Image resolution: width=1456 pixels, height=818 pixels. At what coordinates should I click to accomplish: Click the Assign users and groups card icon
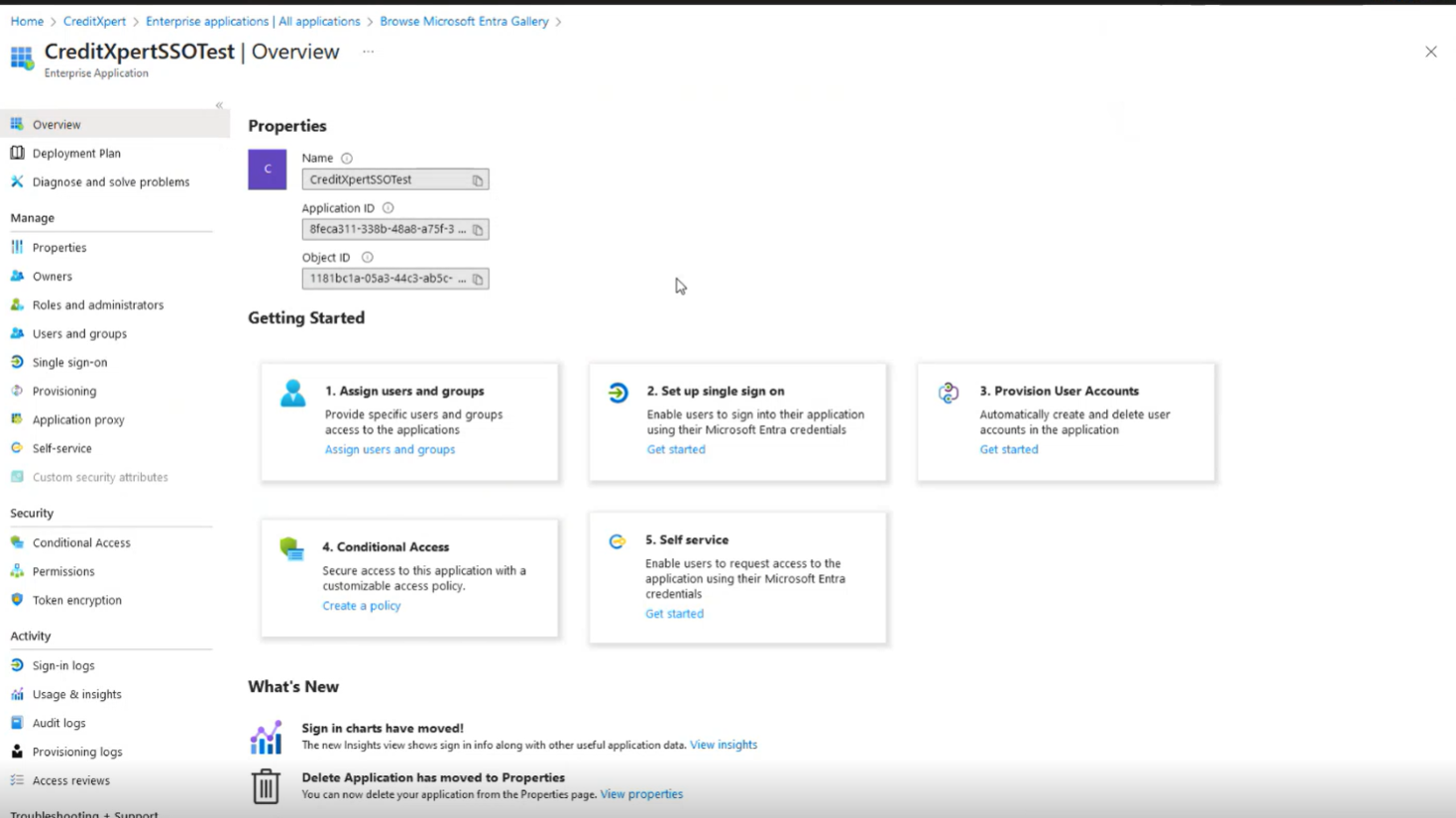pyautogui.click(x=292, y=394)
